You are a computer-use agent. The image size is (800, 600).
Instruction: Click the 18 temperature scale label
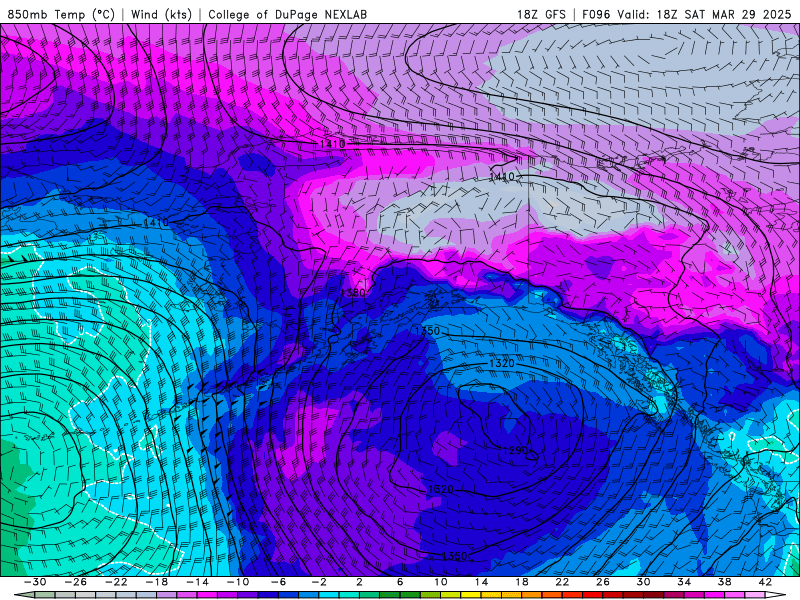point(521,582)
